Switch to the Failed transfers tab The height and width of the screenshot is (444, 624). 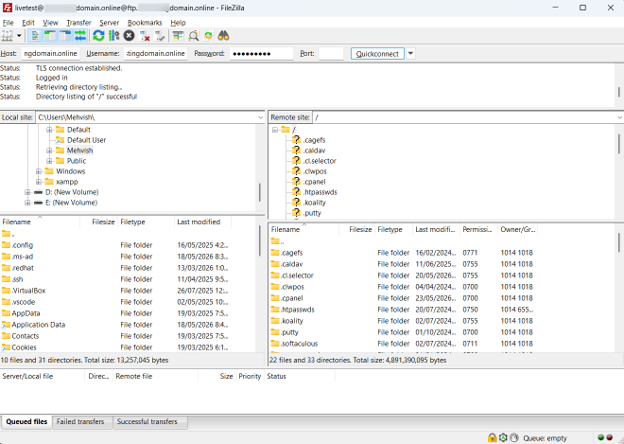(80, 421)
